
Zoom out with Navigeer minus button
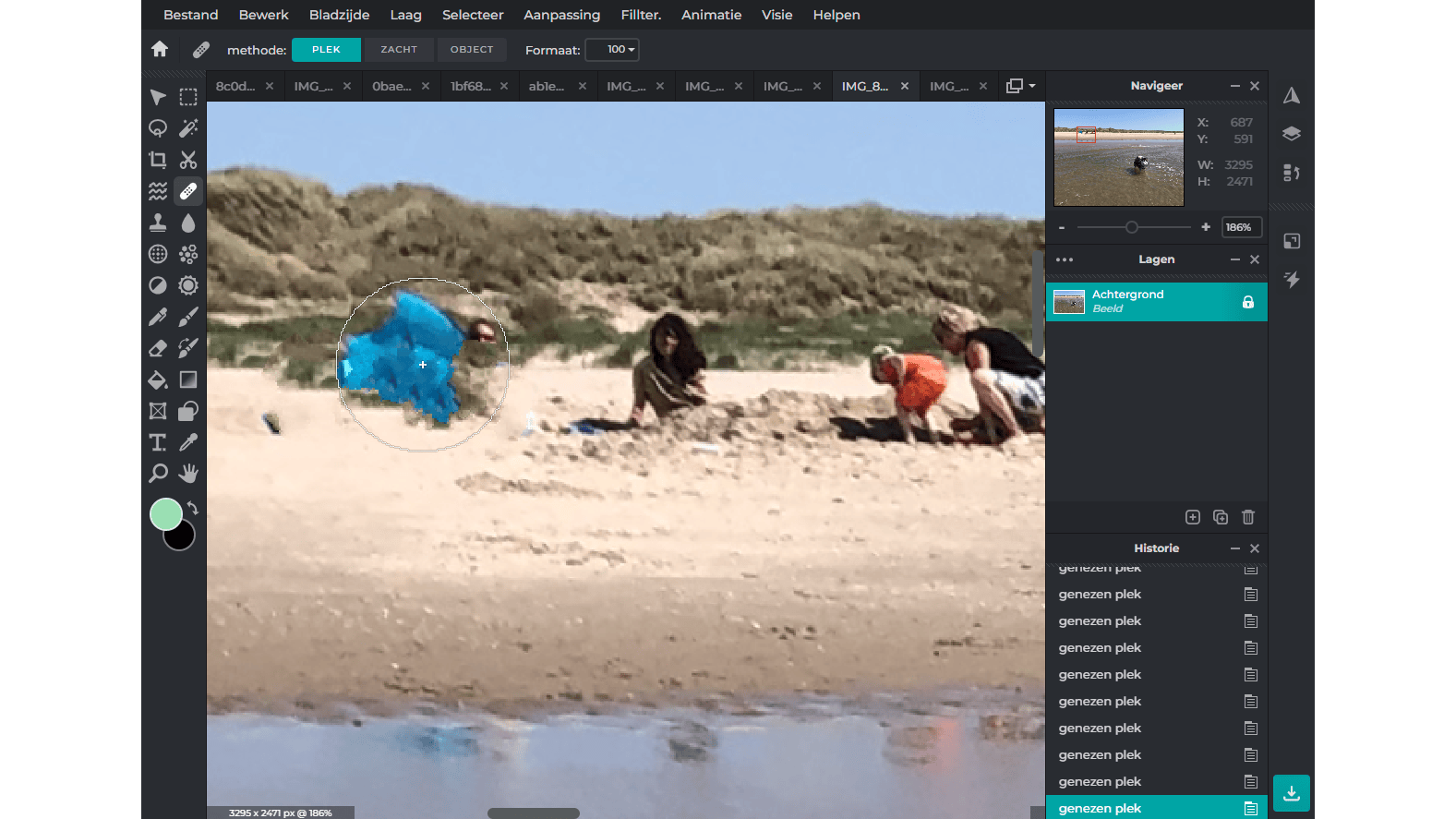point(1062,227)
